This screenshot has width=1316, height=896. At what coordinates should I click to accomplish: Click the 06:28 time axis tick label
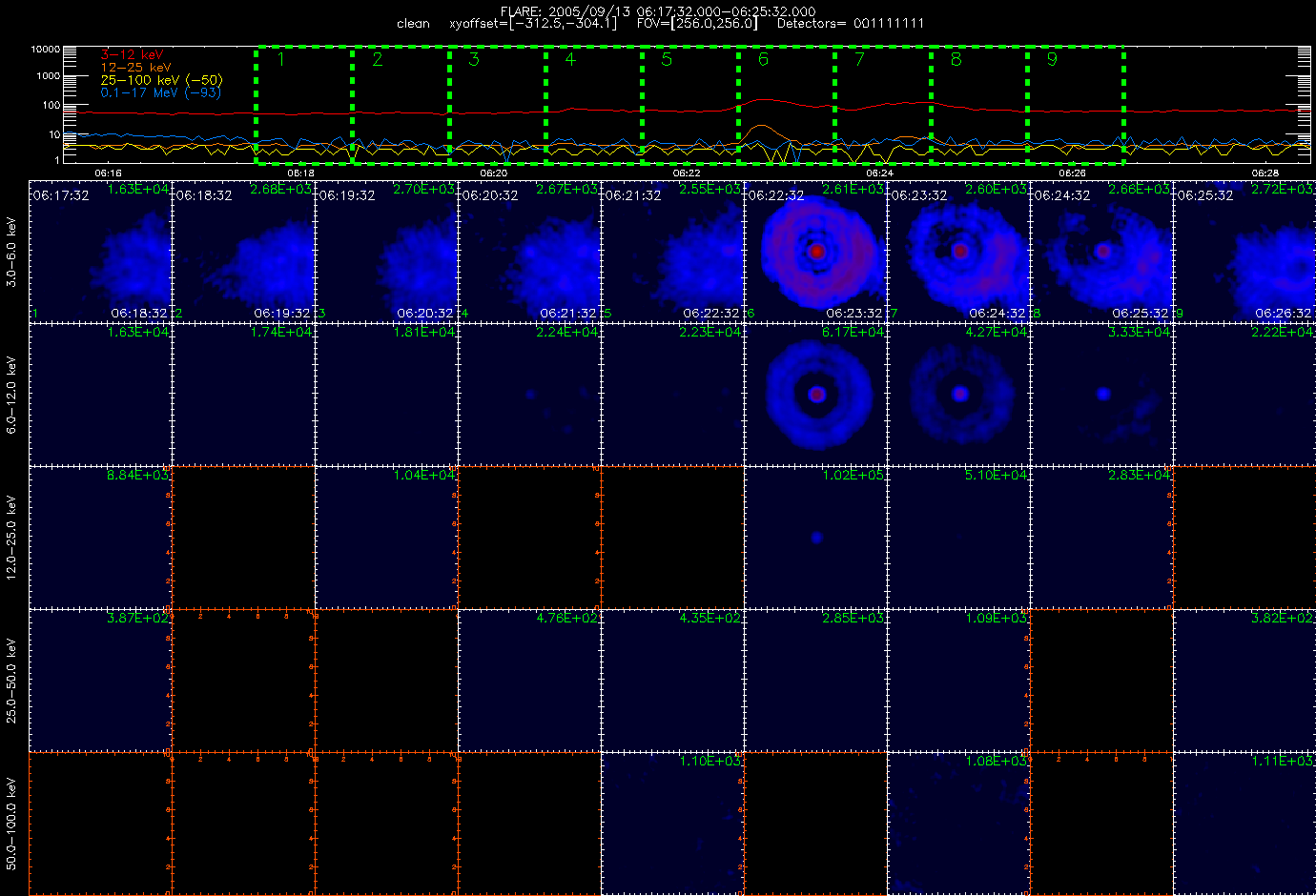coord(1265,173)
